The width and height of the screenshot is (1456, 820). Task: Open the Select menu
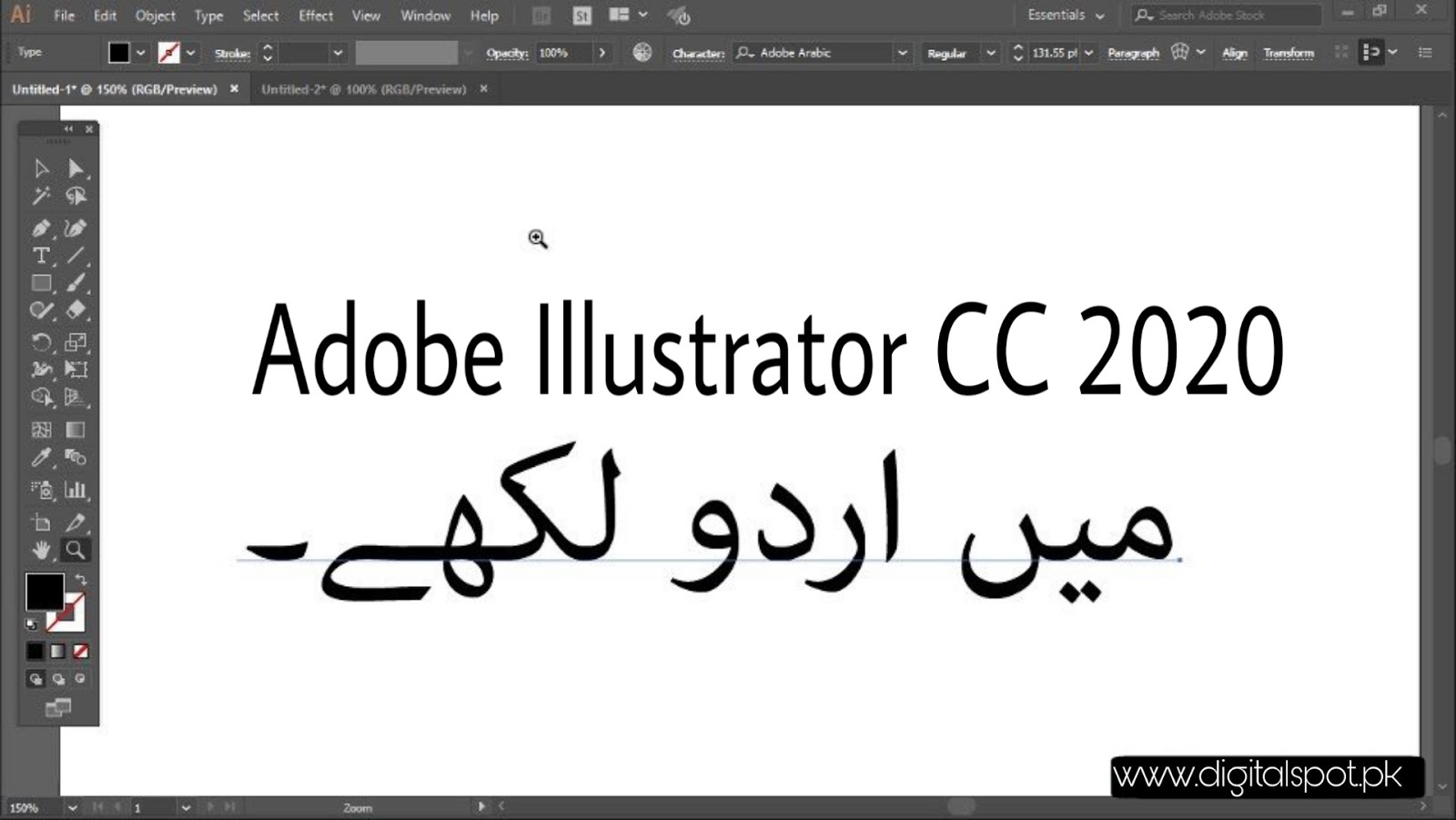260,15
